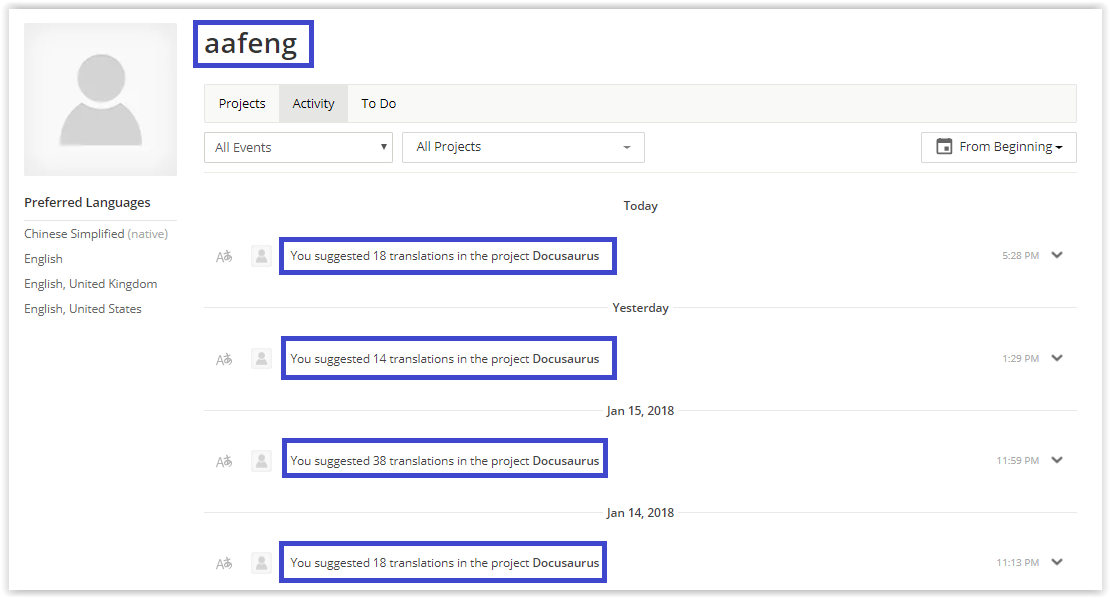
Task: Expand the 5:28 PM activity entry
Action: pyautogui.click(x=1057, y=255)
